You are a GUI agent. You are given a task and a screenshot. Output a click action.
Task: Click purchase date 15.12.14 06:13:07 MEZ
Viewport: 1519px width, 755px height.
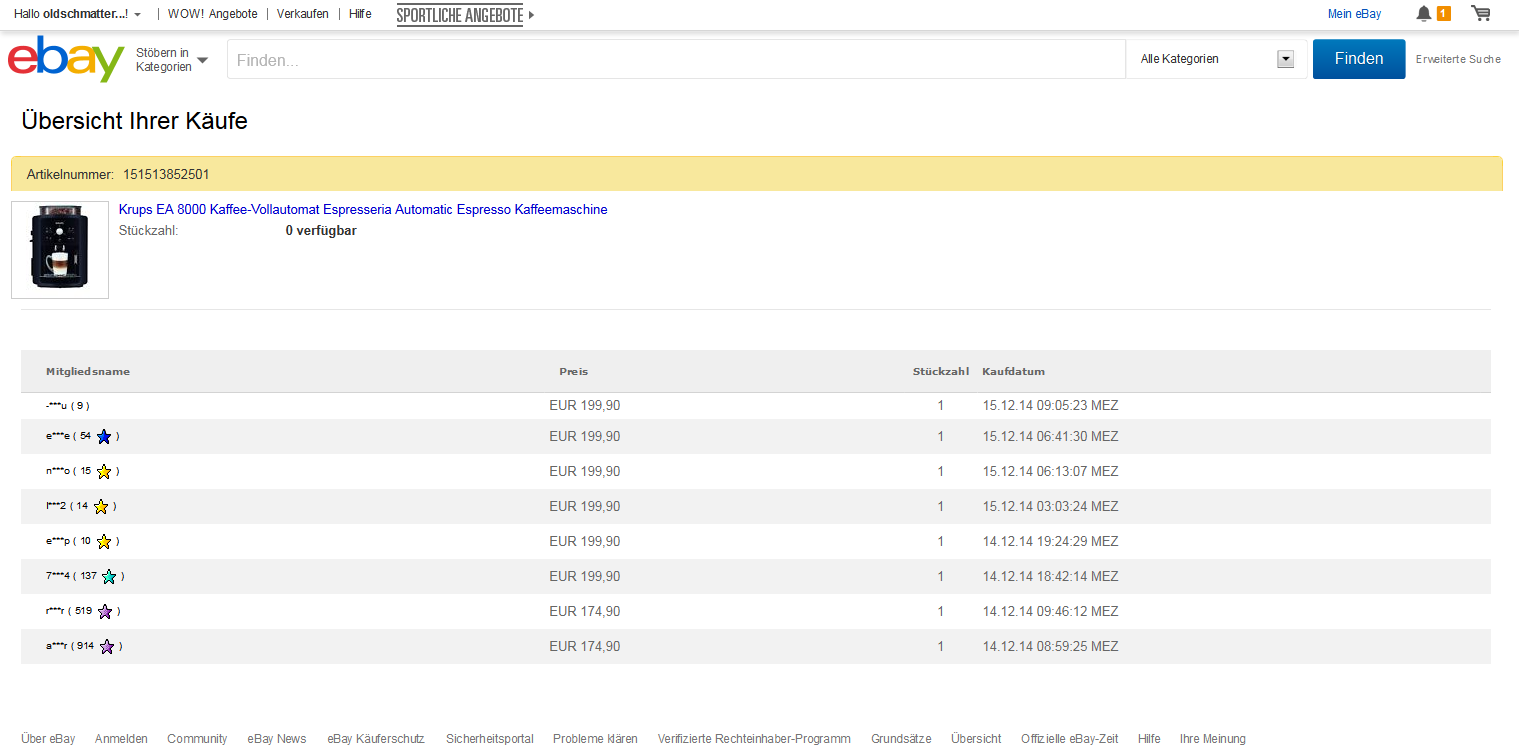tap(1050, 471)
